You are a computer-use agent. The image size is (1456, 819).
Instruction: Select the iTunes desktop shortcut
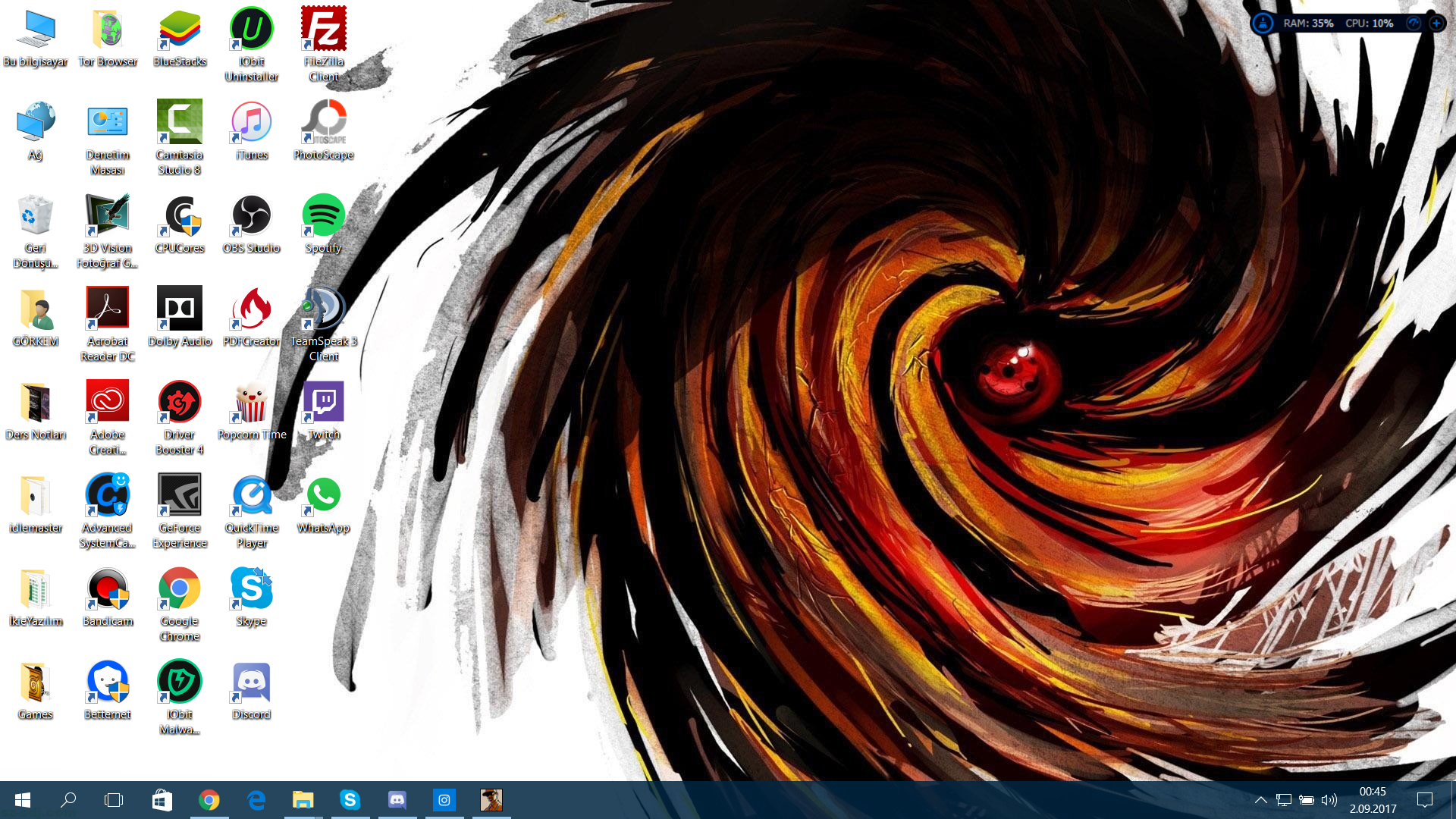252,131
